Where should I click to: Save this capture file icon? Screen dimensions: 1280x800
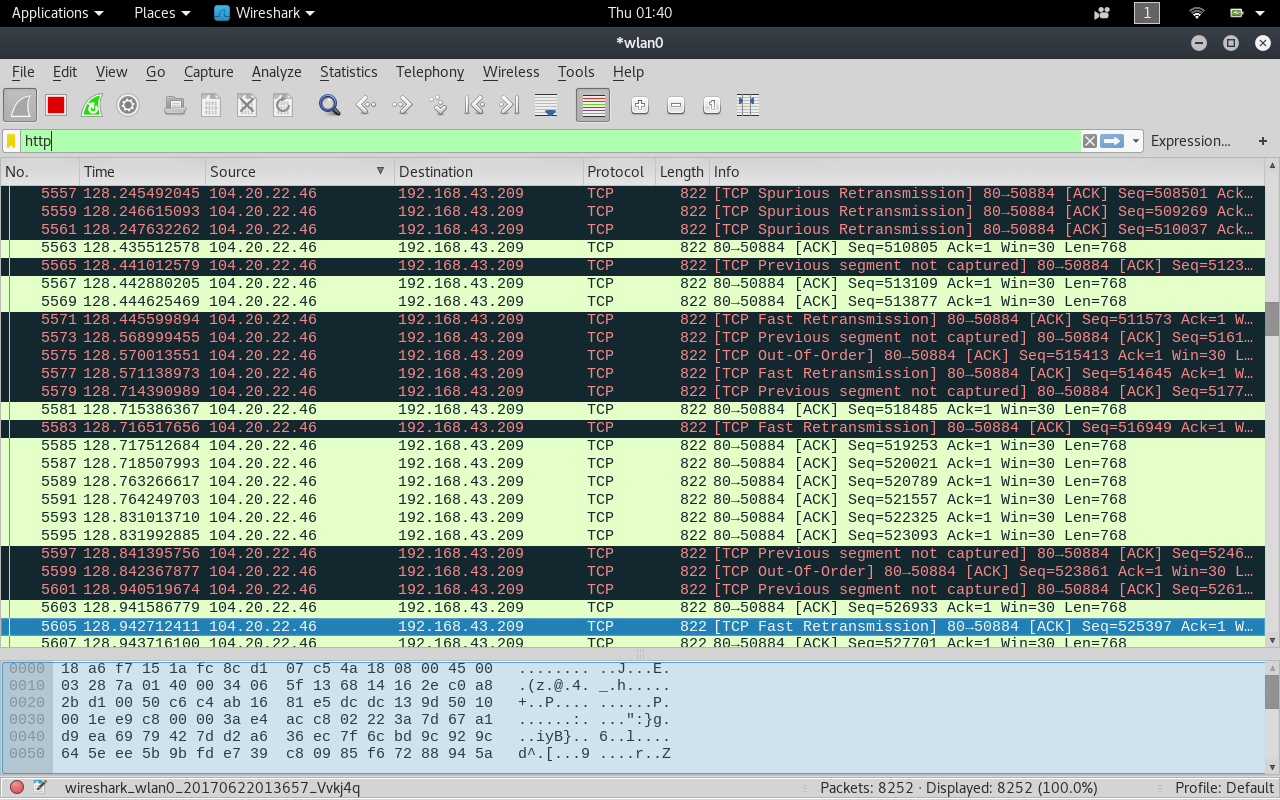pos(211,105)
